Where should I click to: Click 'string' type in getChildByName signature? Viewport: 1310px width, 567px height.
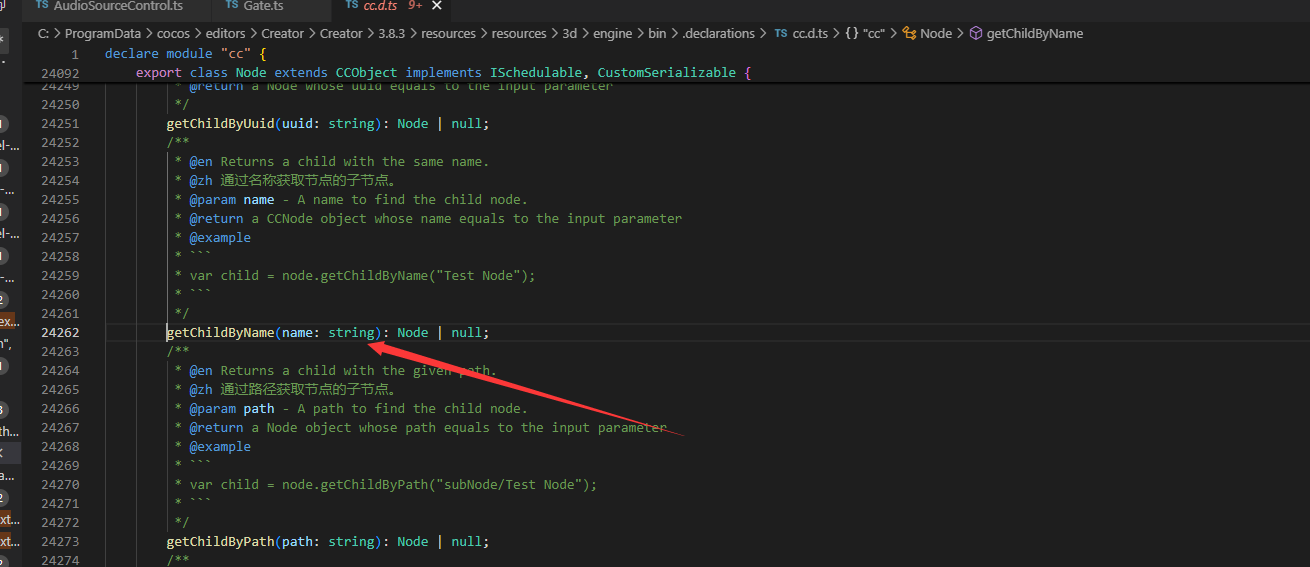[x=351, y=333]
